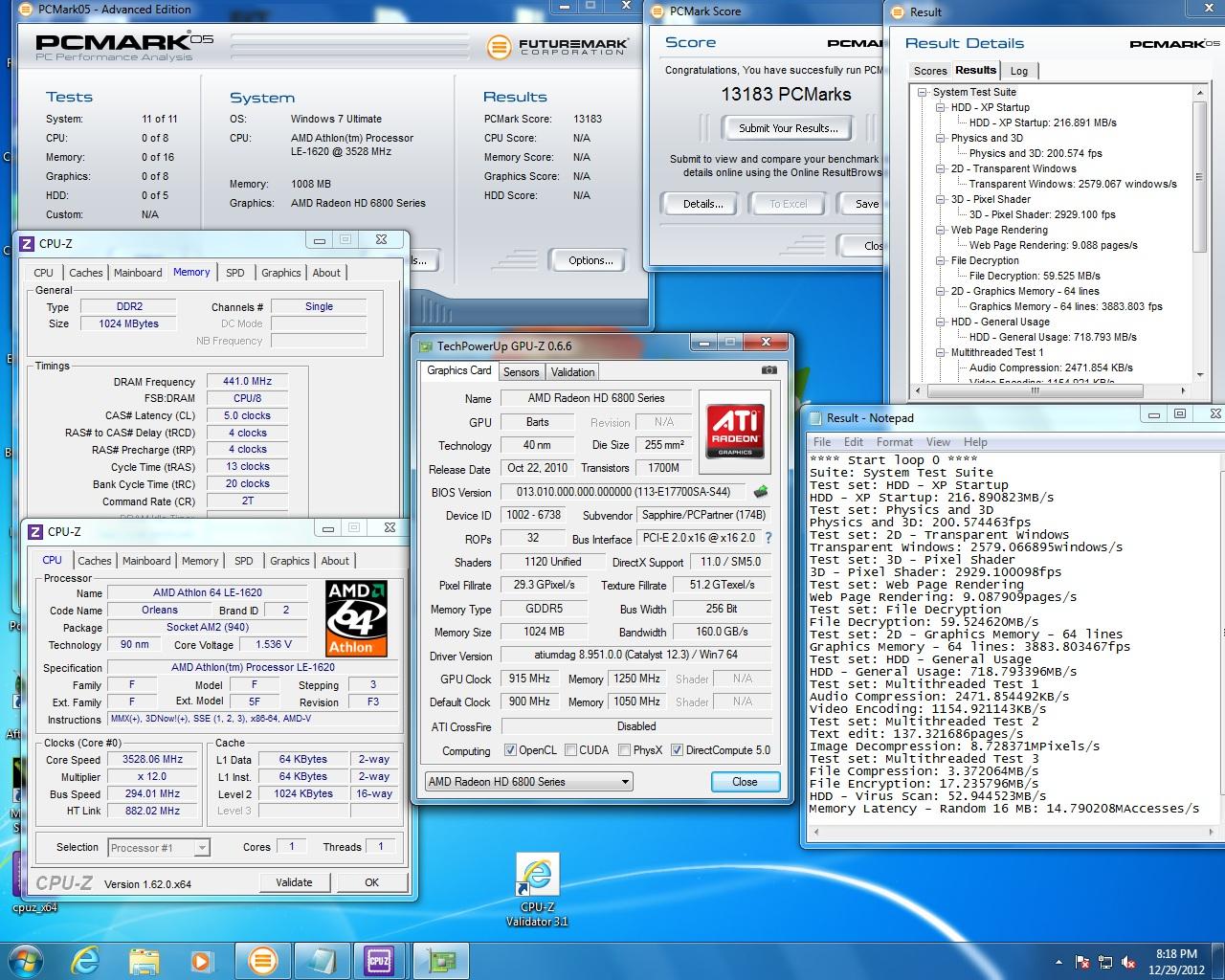Open the AMD Radeon HD 6800 Series dropdown
The image size is (1225, 980).
tap(528, 782)
